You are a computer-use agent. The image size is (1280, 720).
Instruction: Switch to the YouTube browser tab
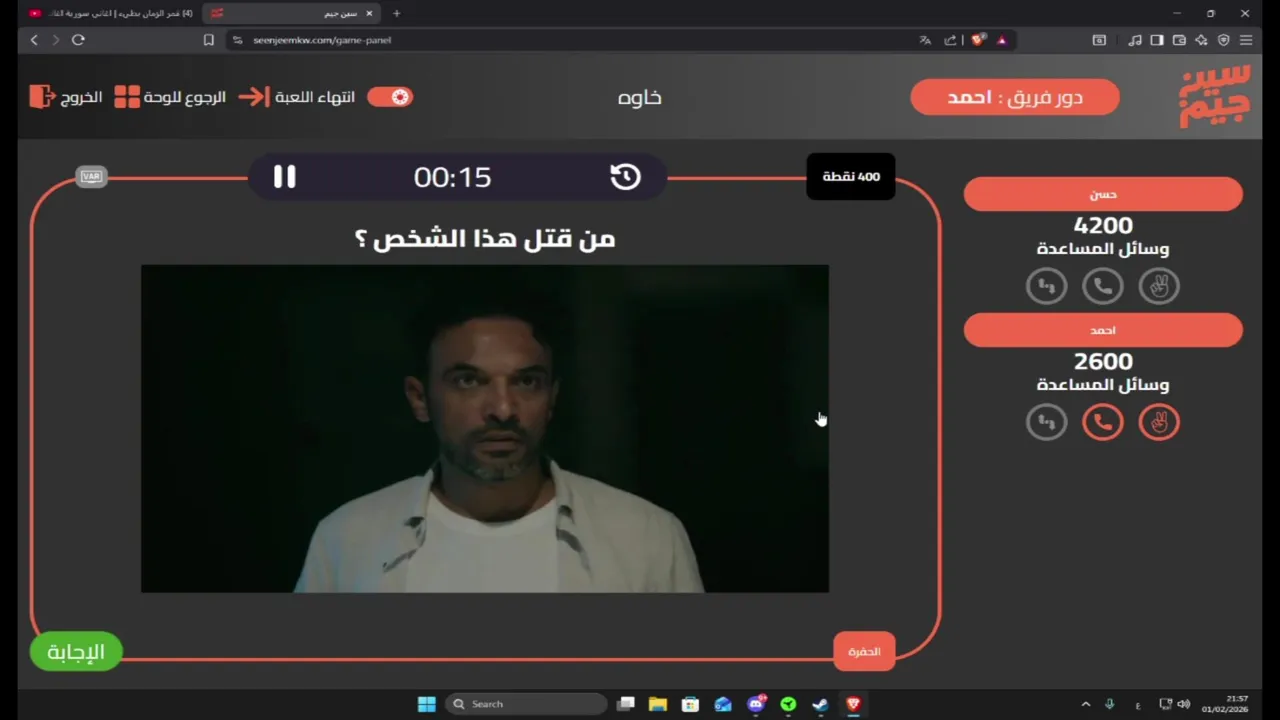tap(110, 13)
